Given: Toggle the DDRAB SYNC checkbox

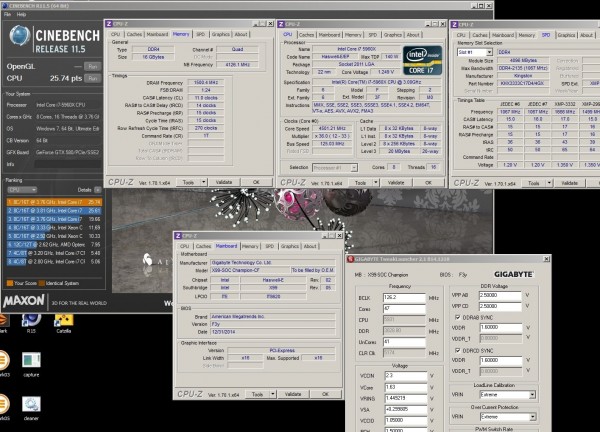Looking at the screenshot, I should pos(458,317).
